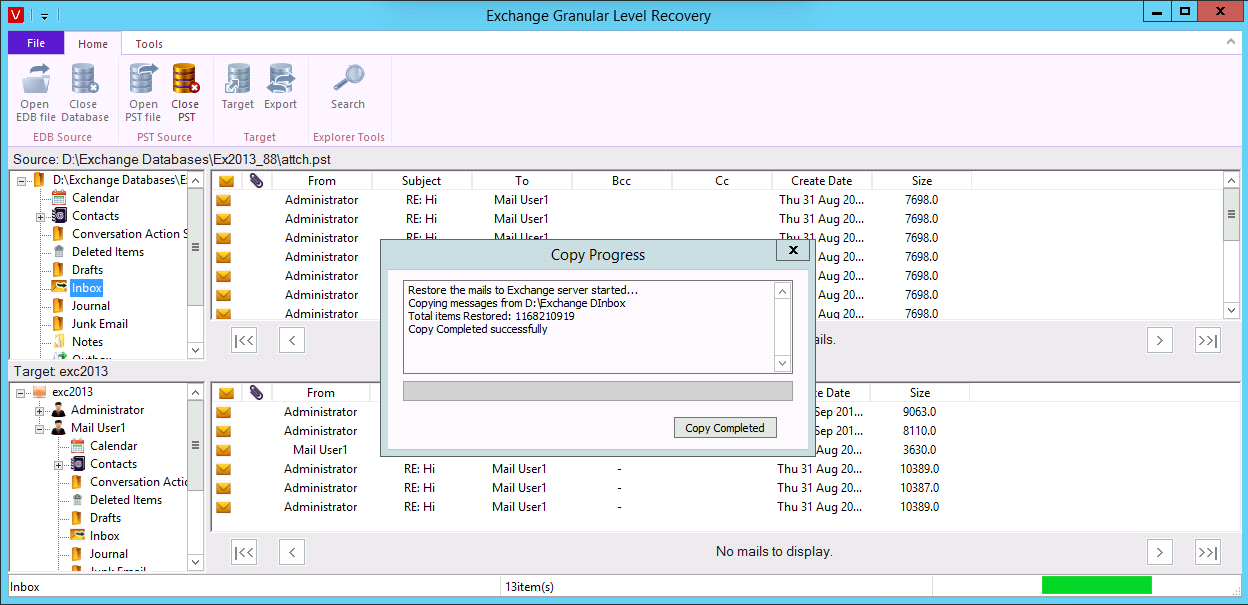This screenshot has width=1248, height=605.
Task: Go to next page of target mails
Action: coord(1159,552)
